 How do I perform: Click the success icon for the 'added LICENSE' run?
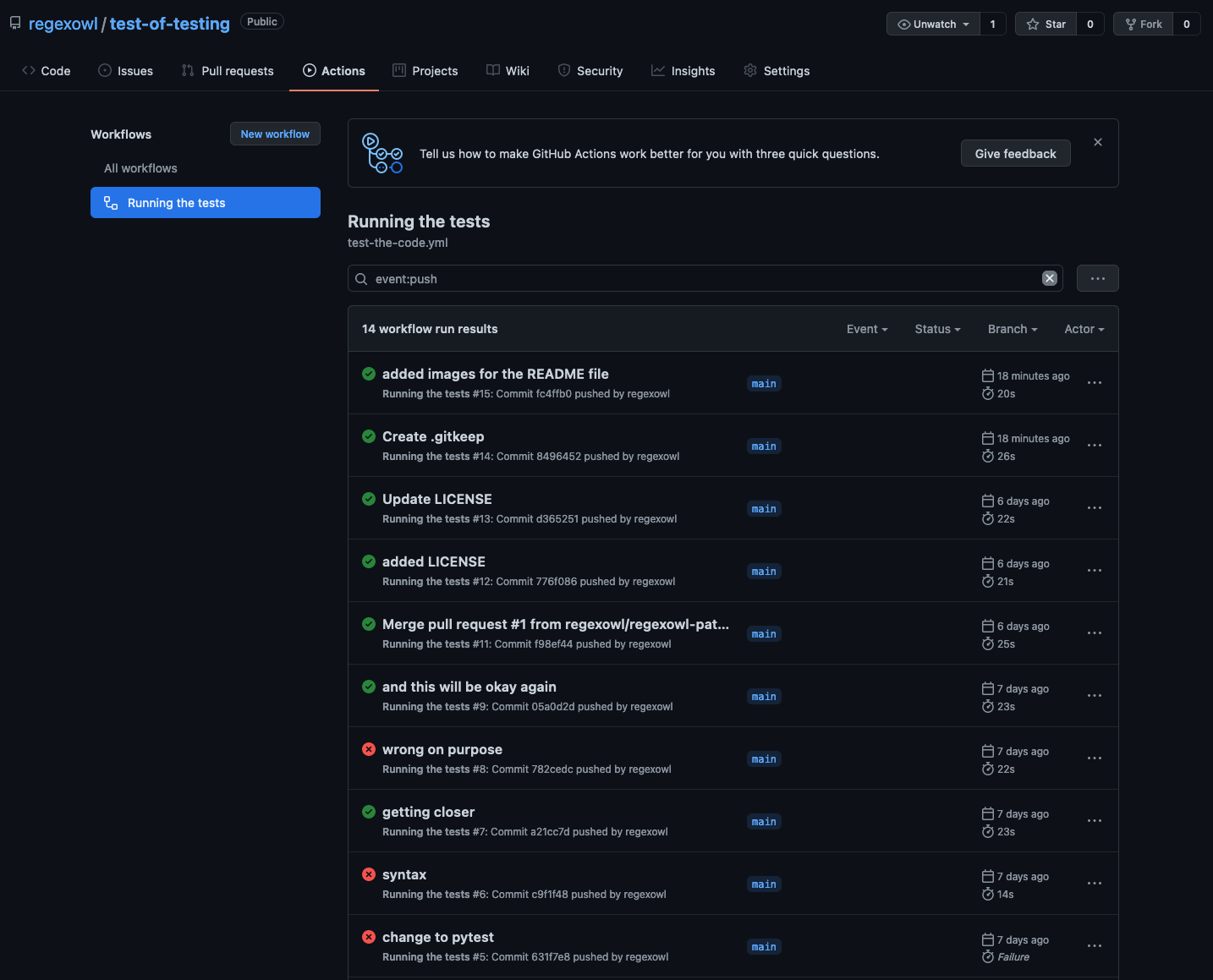[x=369, y=561]
